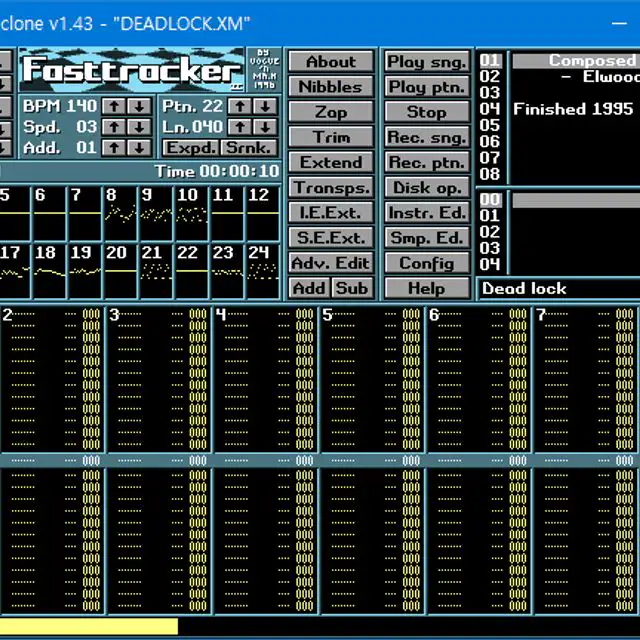Open the Config screen
This screenshot has width=640, height=640.
pyautogui.click(x=427, y=263)
